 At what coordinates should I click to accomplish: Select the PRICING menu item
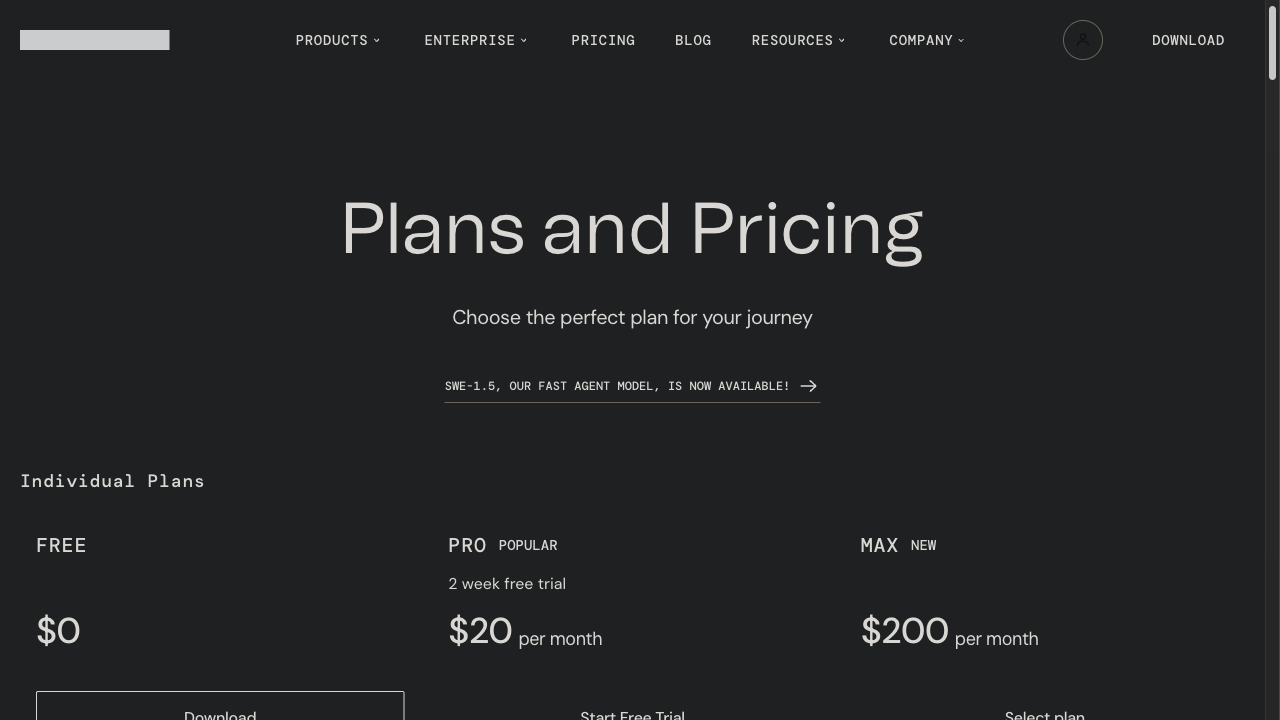[x=603, y=40]
